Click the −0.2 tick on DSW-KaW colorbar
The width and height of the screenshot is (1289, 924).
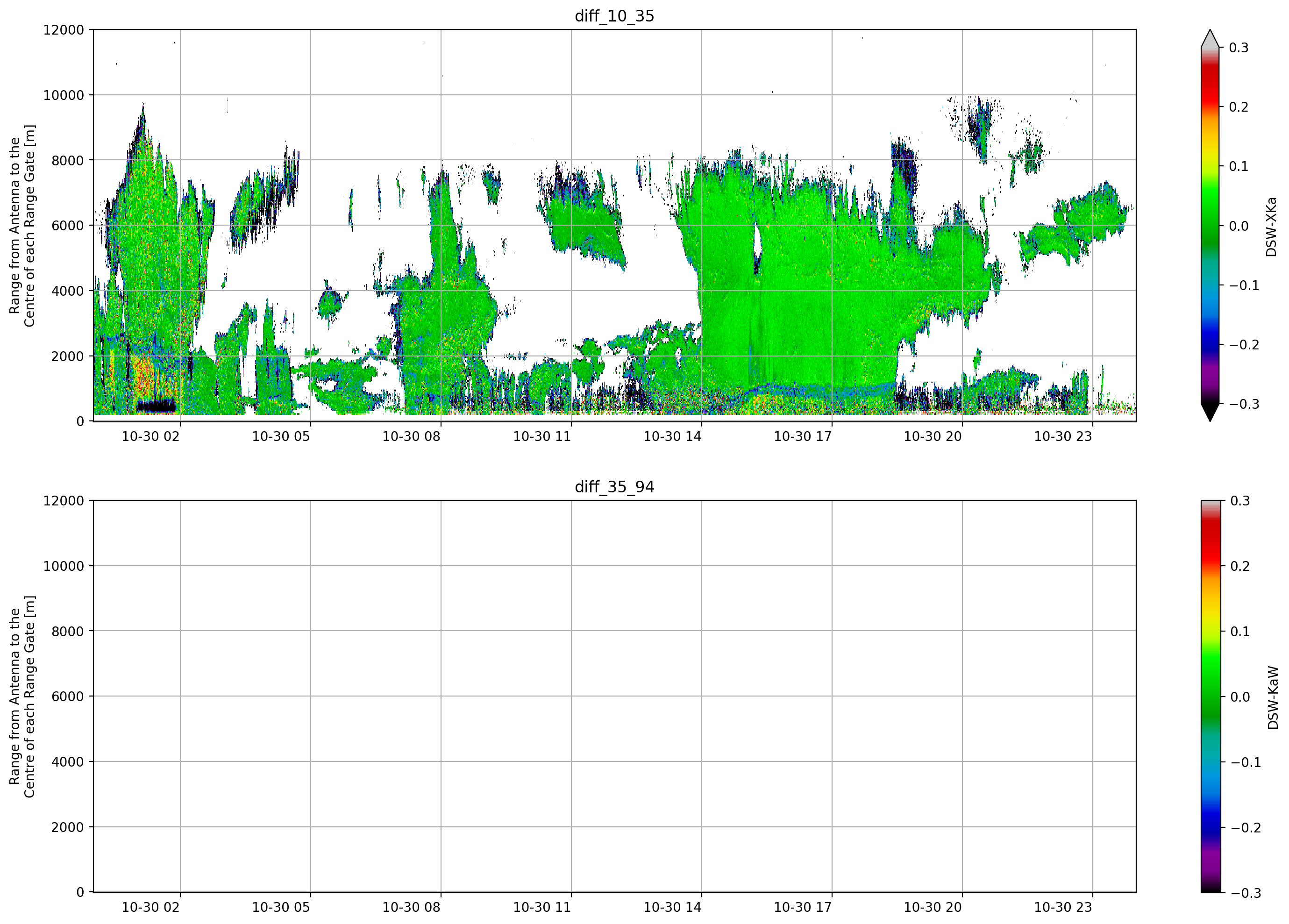(x=1246, y=827)
